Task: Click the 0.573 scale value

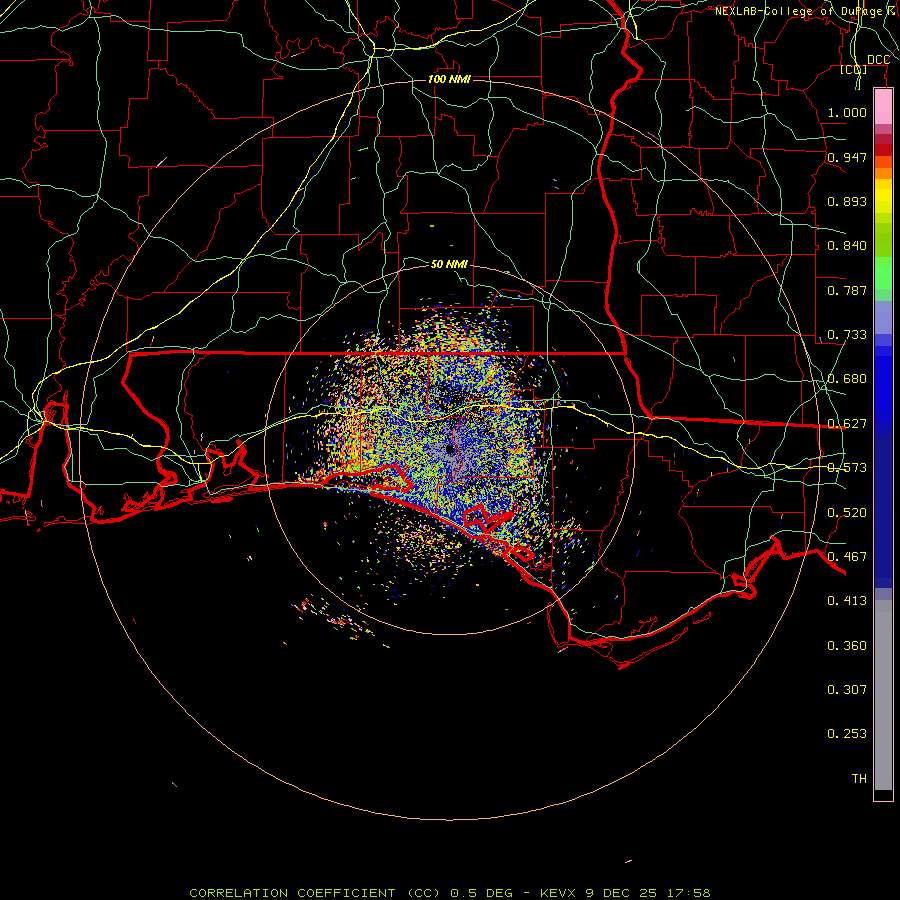Action: [847, 468]
